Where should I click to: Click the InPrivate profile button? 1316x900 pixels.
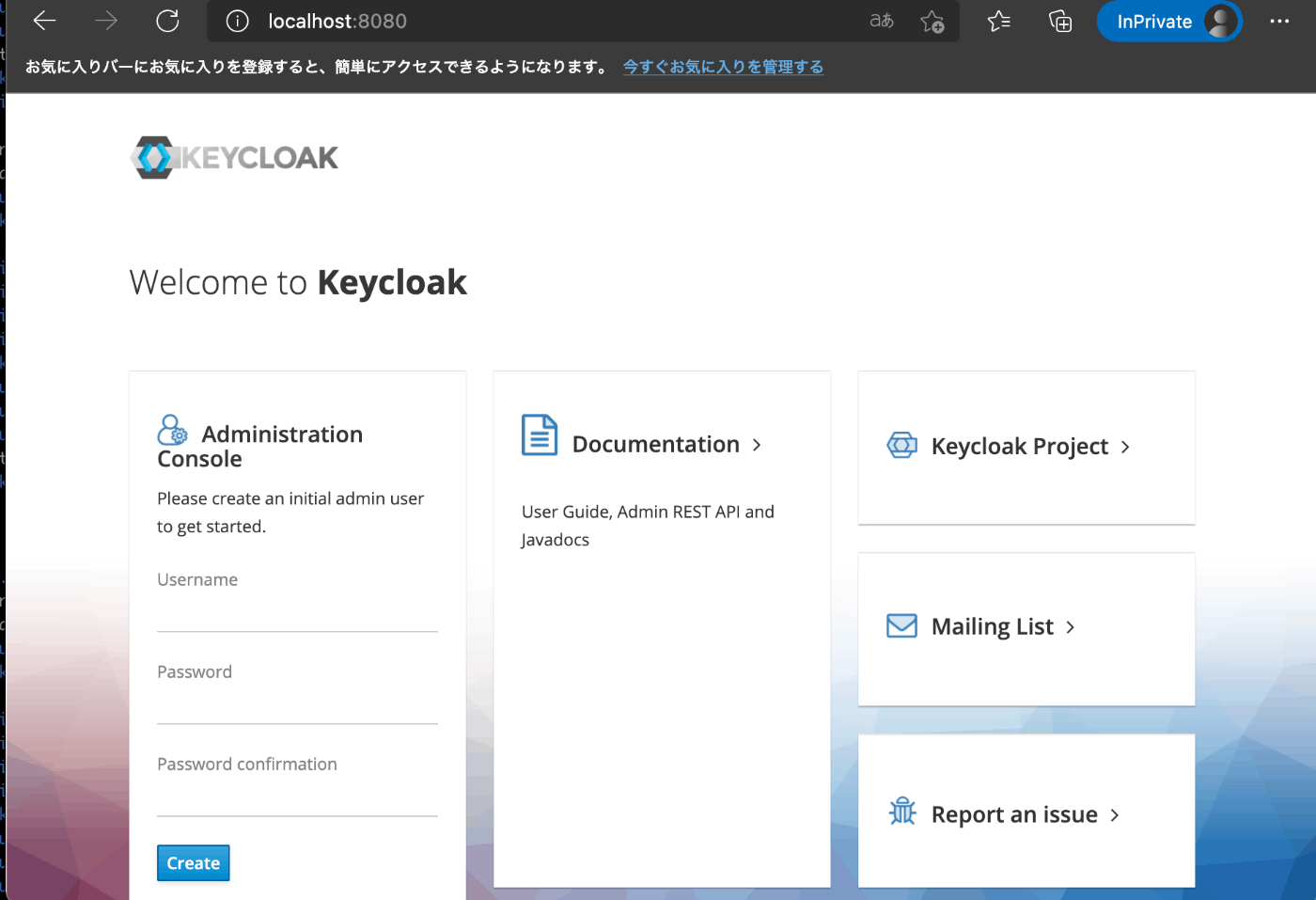point(1170,21)
